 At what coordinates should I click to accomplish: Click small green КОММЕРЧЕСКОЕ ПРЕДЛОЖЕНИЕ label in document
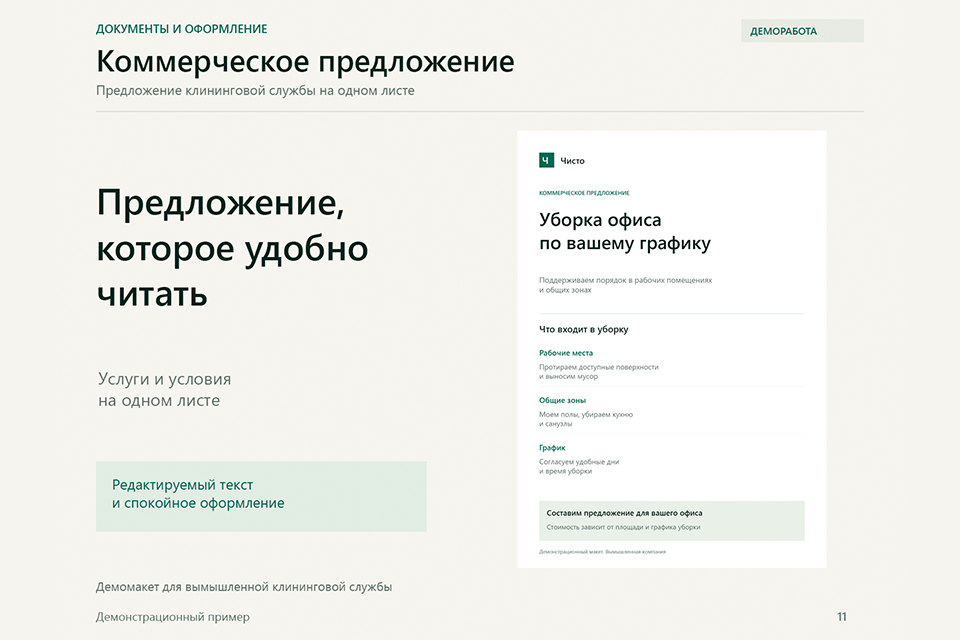click(584, 193)
